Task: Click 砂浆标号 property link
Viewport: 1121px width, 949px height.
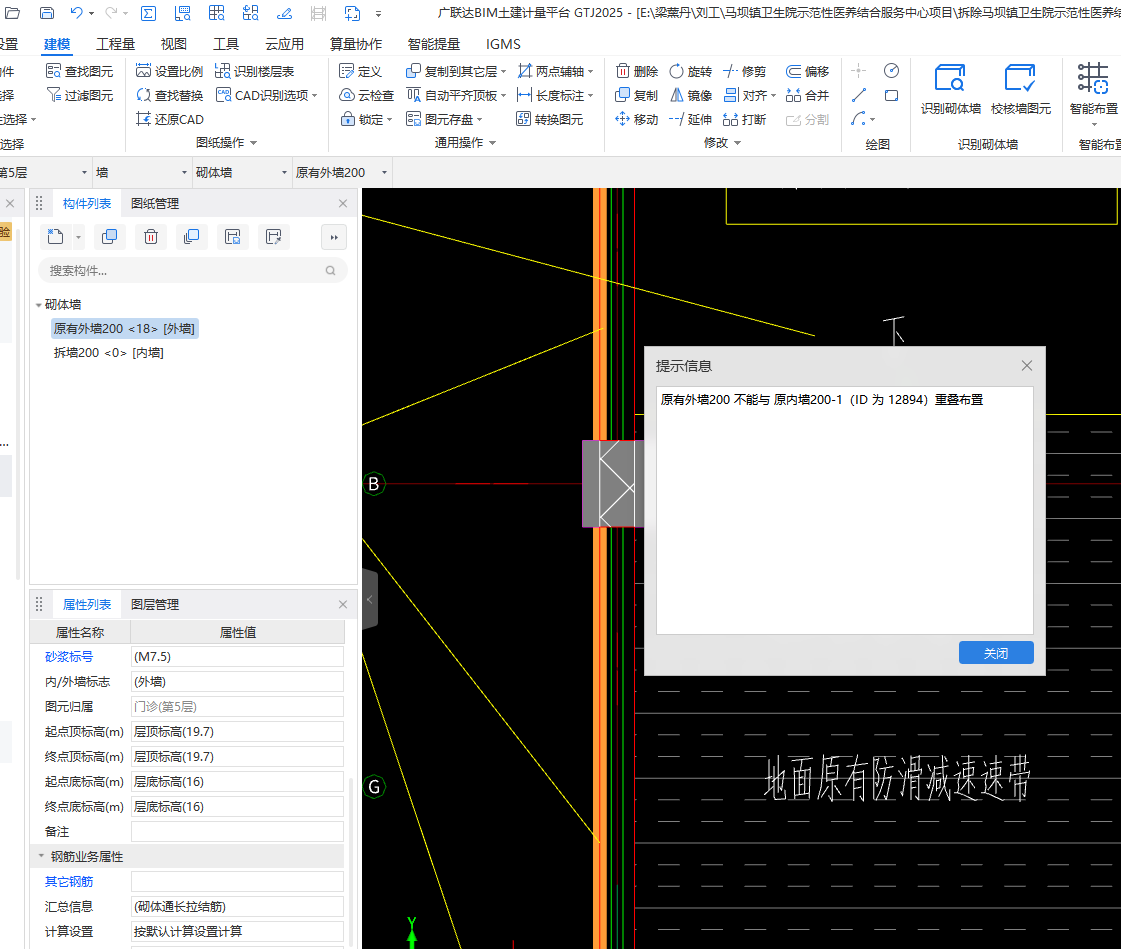Action: pyautogui.click(x=69, y=657)
